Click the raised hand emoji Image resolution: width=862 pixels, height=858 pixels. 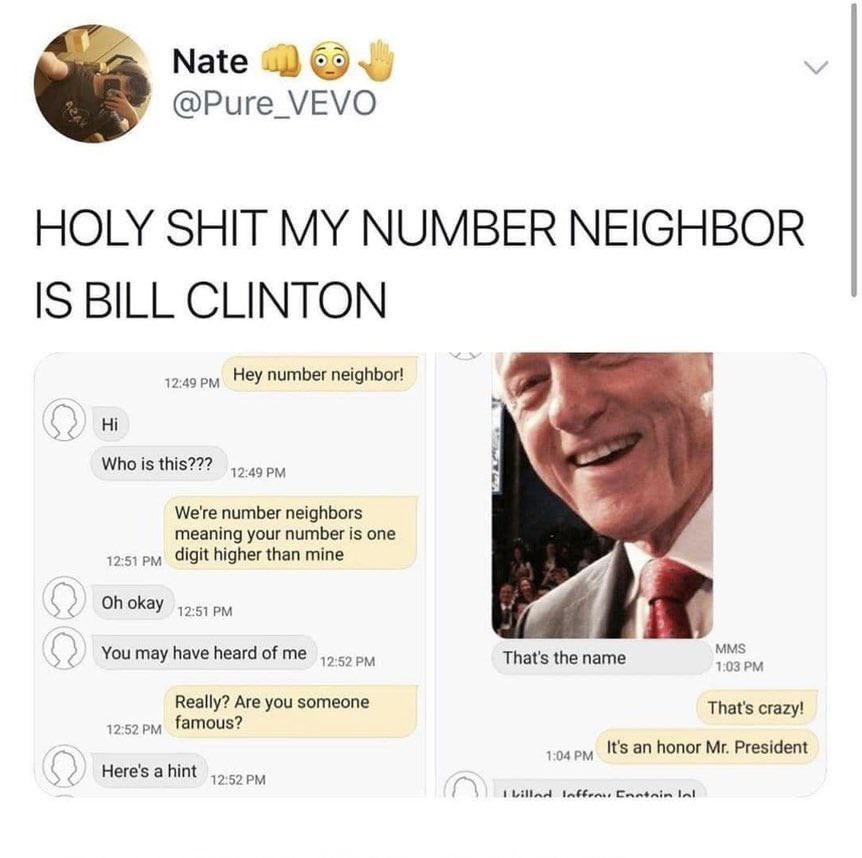(377, 60)
